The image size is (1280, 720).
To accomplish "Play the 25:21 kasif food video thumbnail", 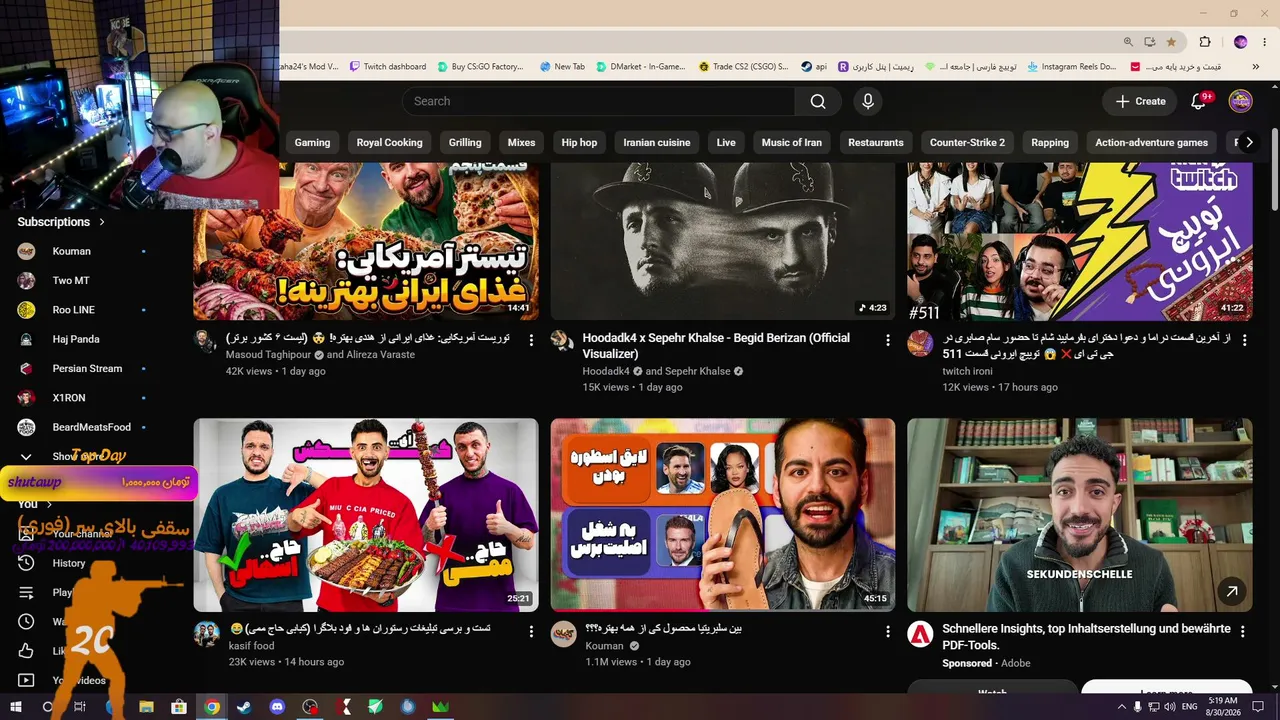I will point(366,515).
